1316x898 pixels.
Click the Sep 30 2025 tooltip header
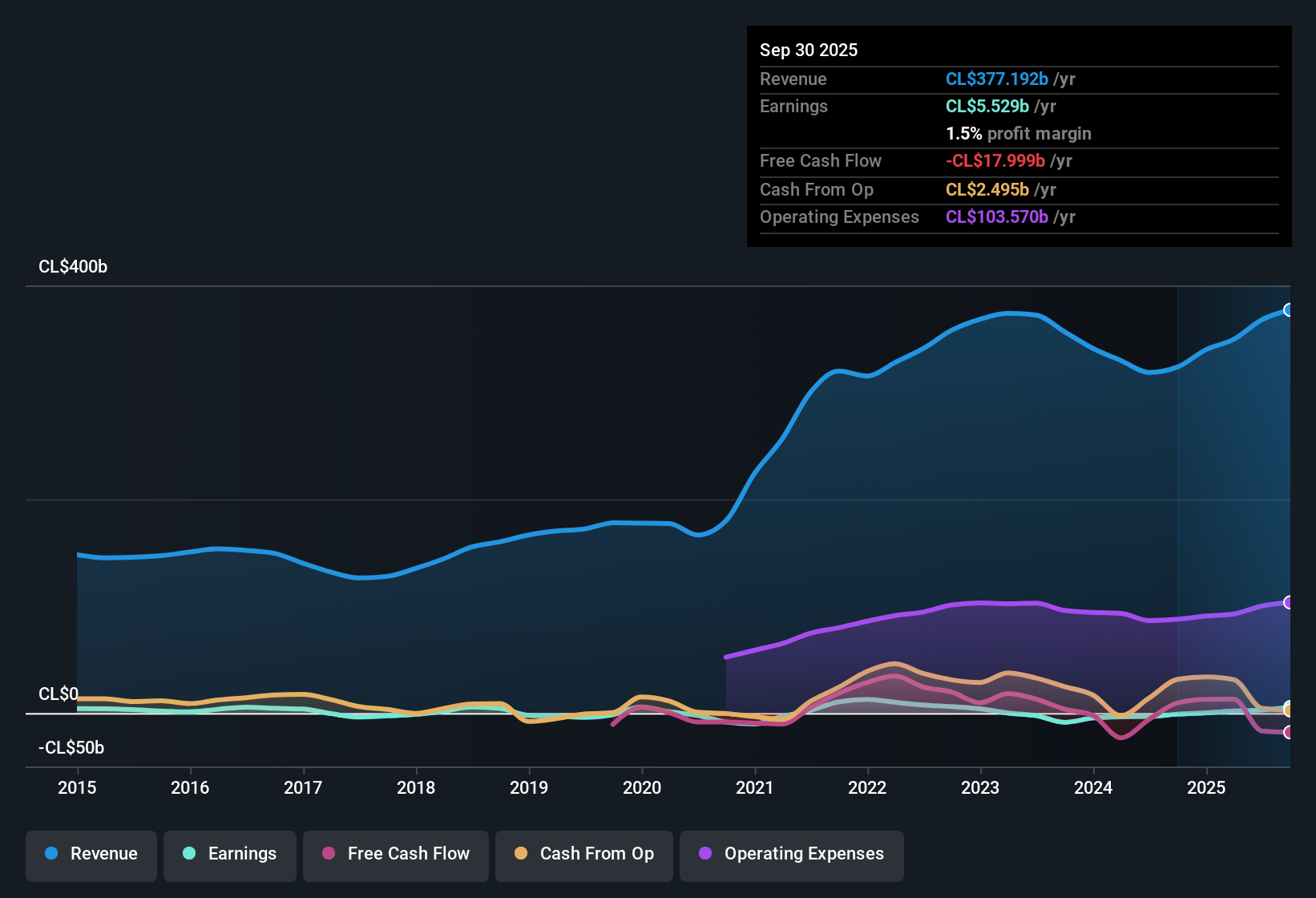point(809,50)
